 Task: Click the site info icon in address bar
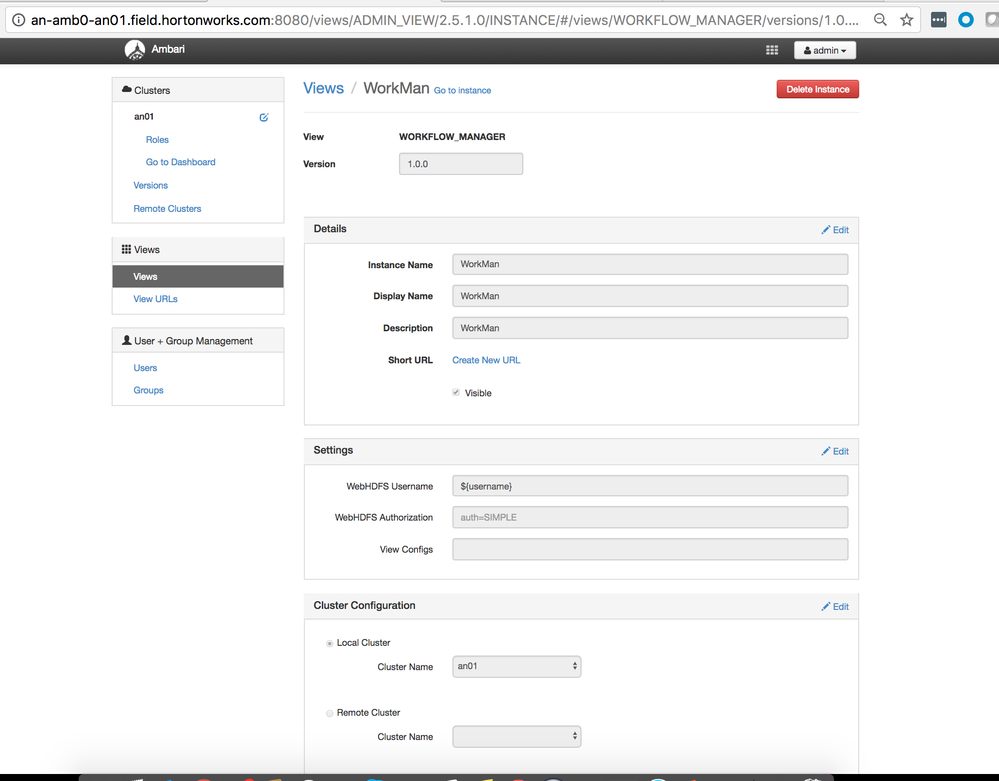18,20
